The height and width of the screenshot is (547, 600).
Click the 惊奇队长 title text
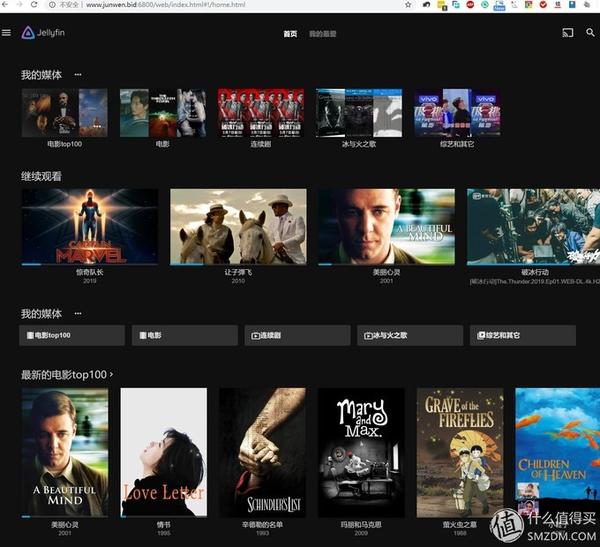pos(90,272)
